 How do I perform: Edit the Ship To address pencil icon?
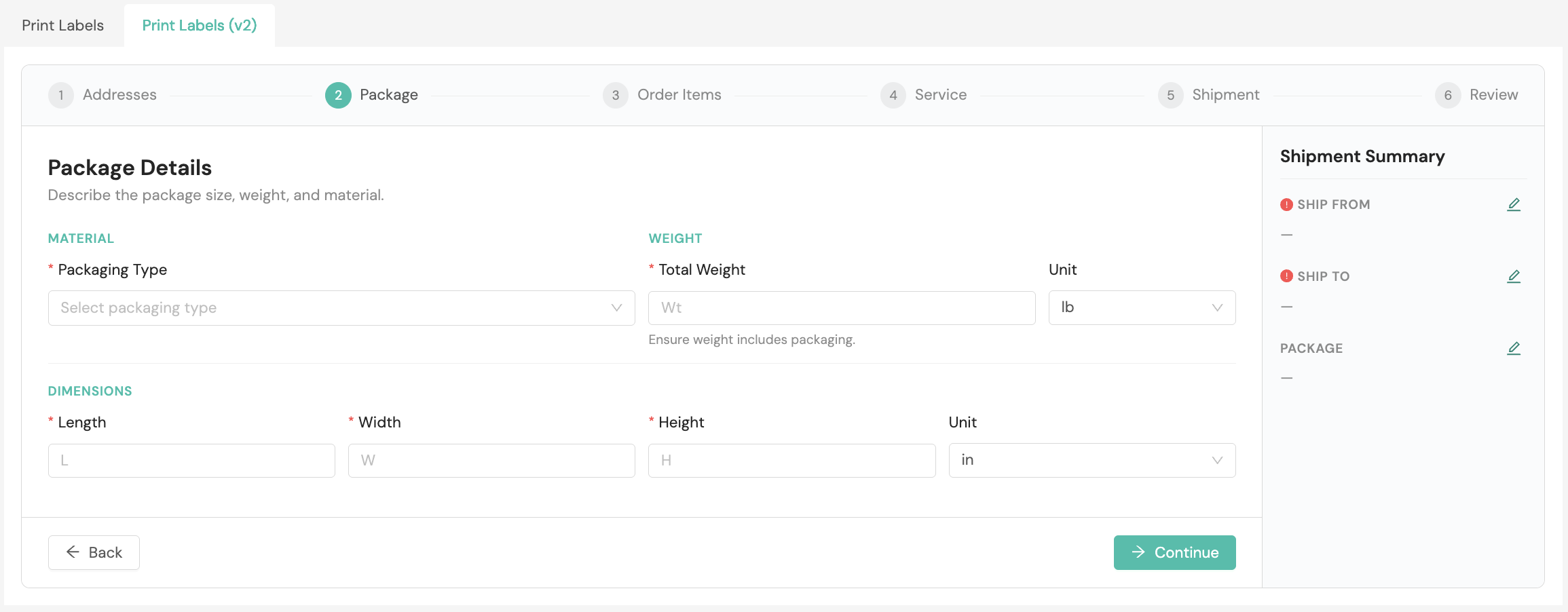pyautogui.click(x=1514, y=276)
